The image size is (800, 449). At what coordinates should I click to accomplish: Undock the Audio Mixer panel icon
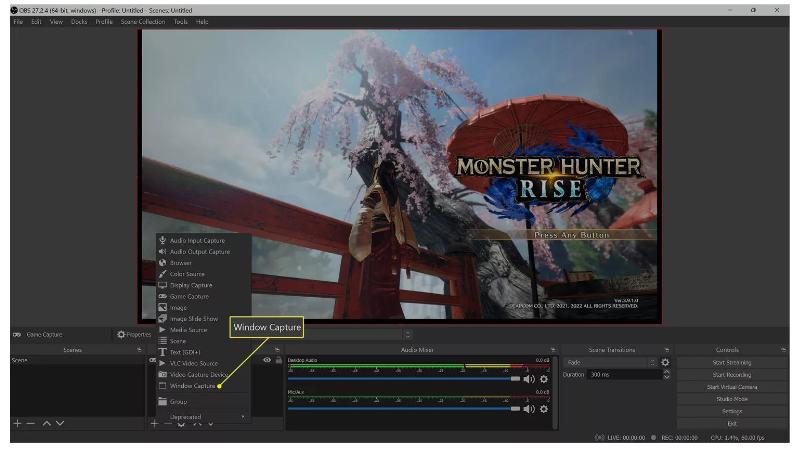[x=553, y=350]
